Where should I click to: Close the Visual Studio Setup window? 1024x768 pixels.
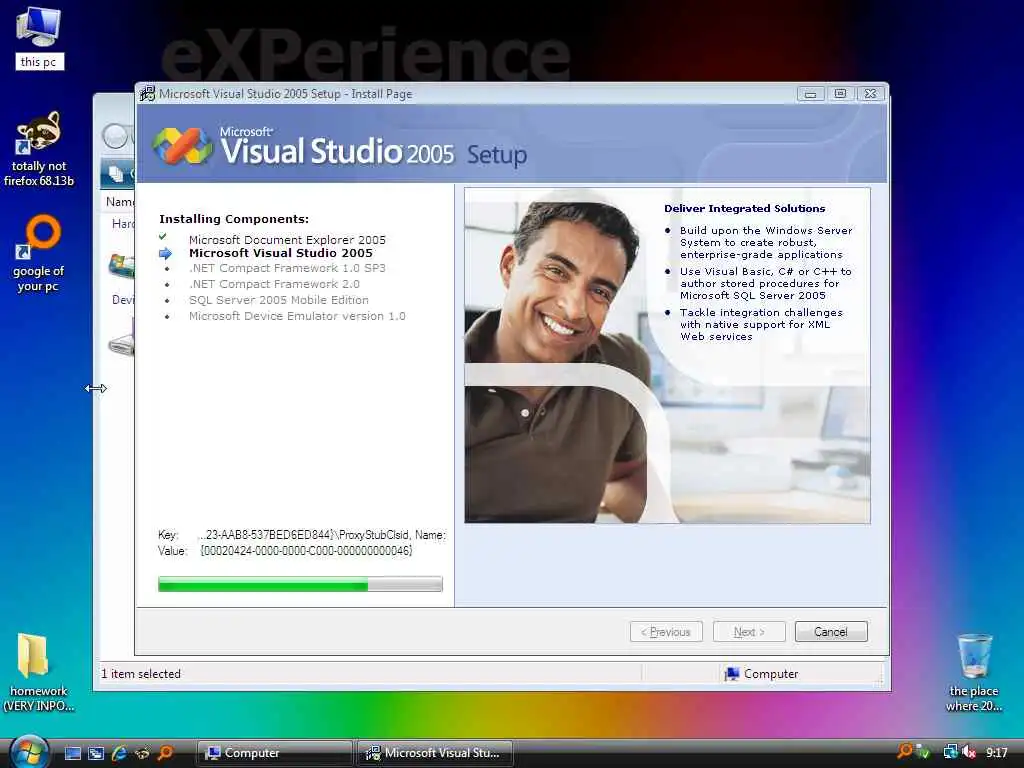[x=871, y=94]
